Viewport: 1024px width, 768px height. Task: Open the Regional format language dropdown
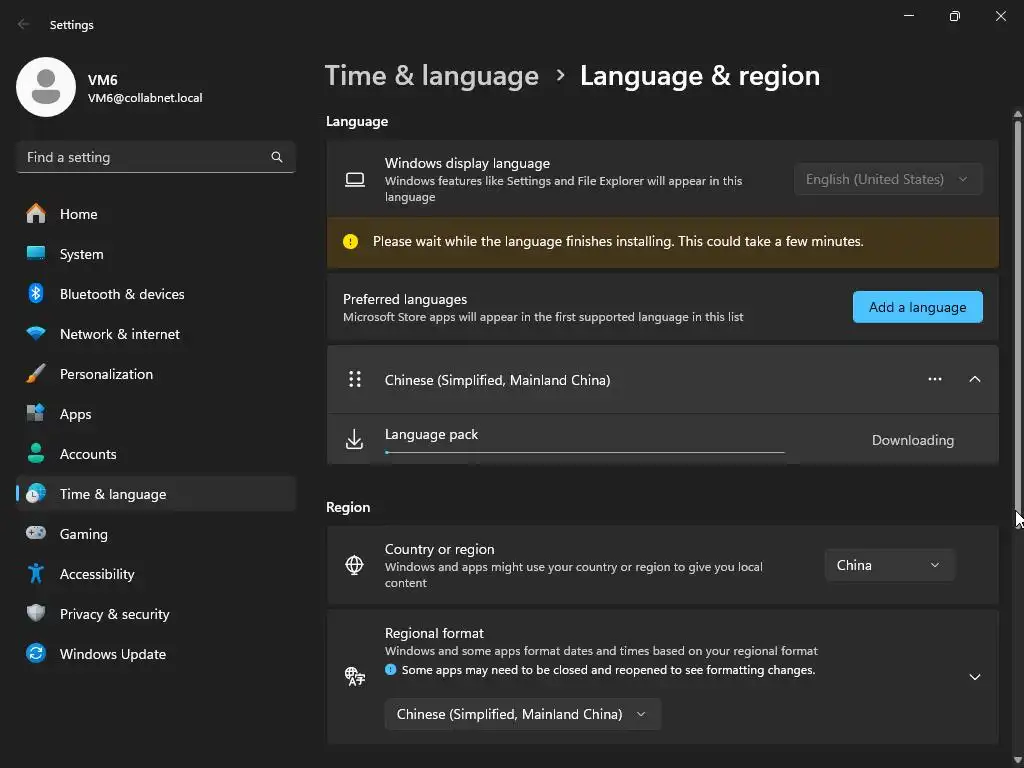[522, 714]
